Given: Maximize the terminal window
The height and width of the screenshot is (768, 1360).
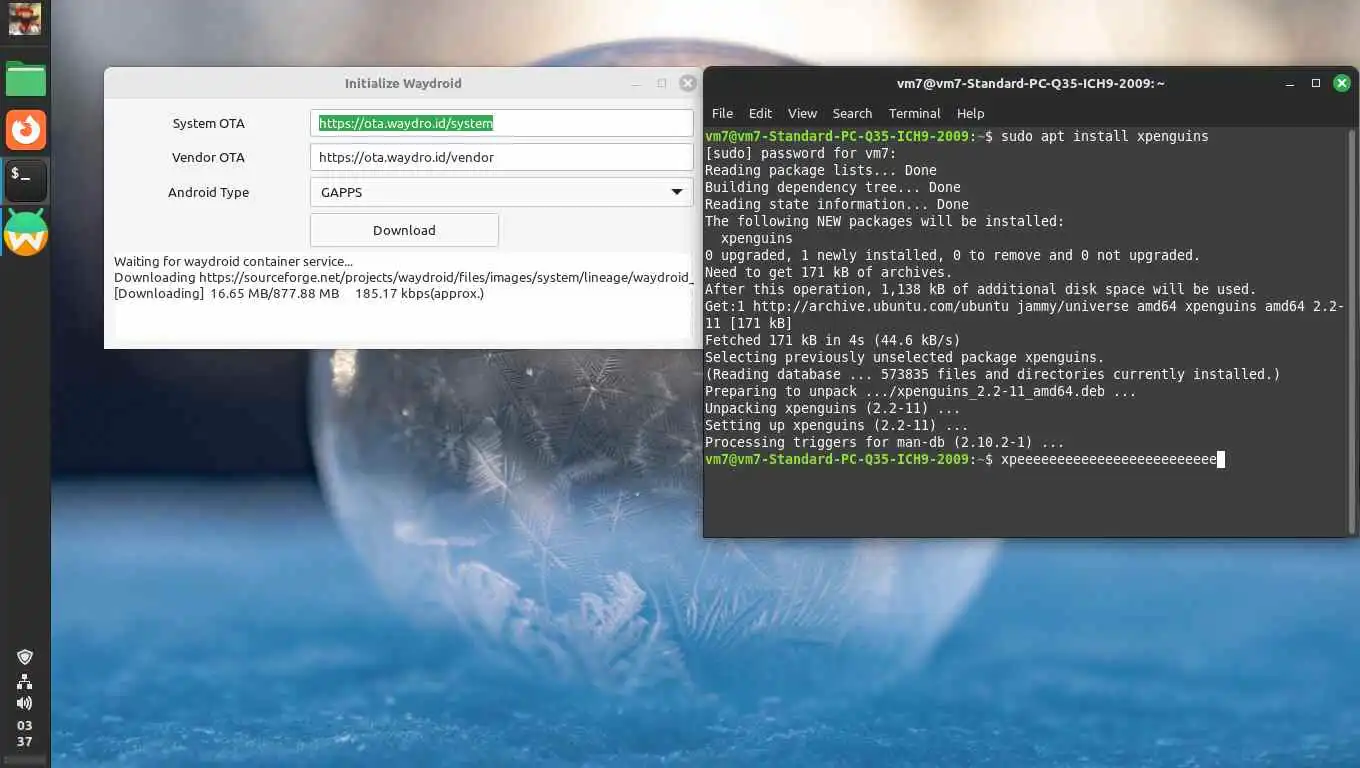Looking at the screenshot, I should pos(1316,83).
